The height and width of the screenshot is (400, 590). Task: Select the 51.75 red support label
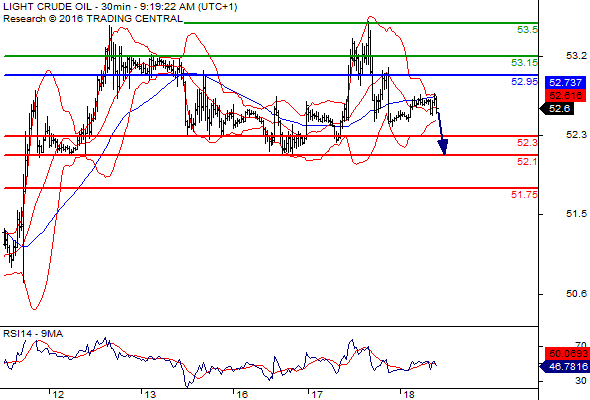click(525, 195)
